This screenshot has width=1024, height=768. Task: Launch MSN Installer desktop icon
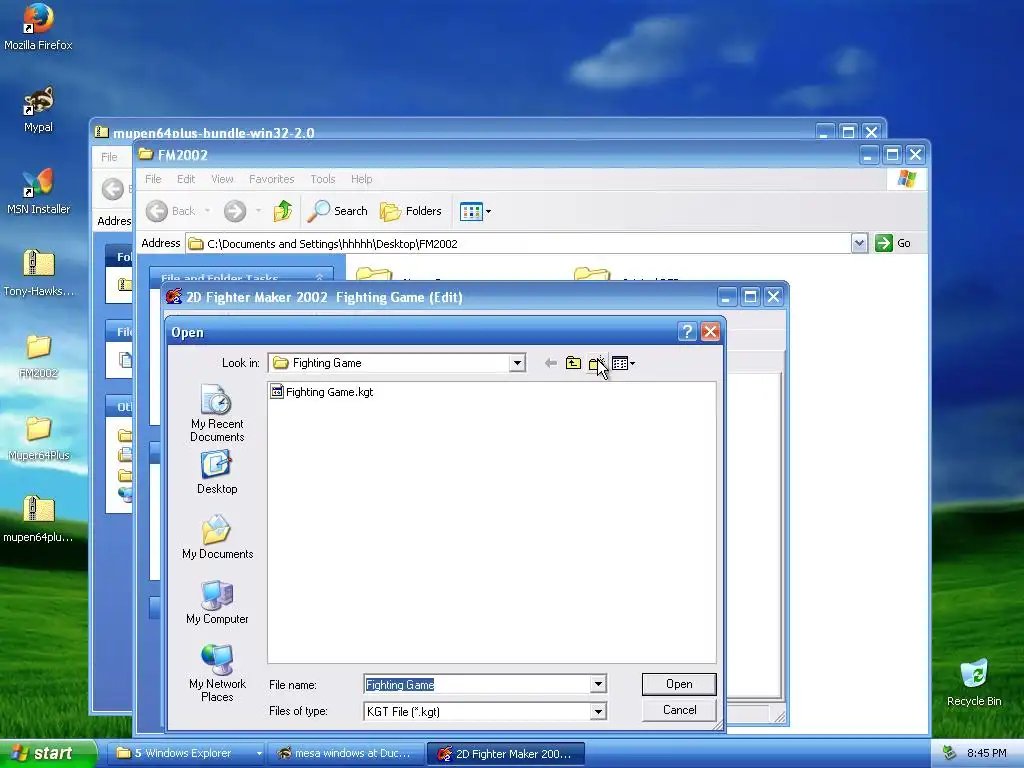pyautogui.click(x=38, y=192)
